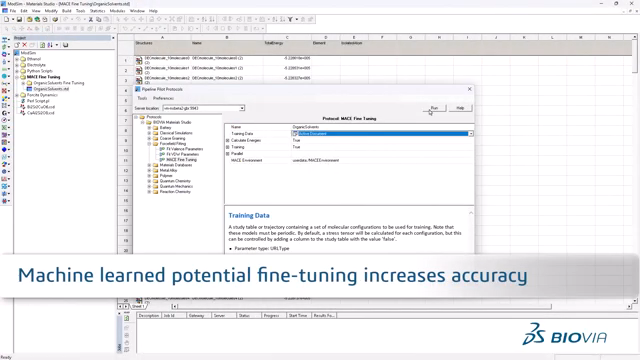The image size is (640, 360).
Task: Click the Save disk toolbar icon
Action: [x=19, y=19]
